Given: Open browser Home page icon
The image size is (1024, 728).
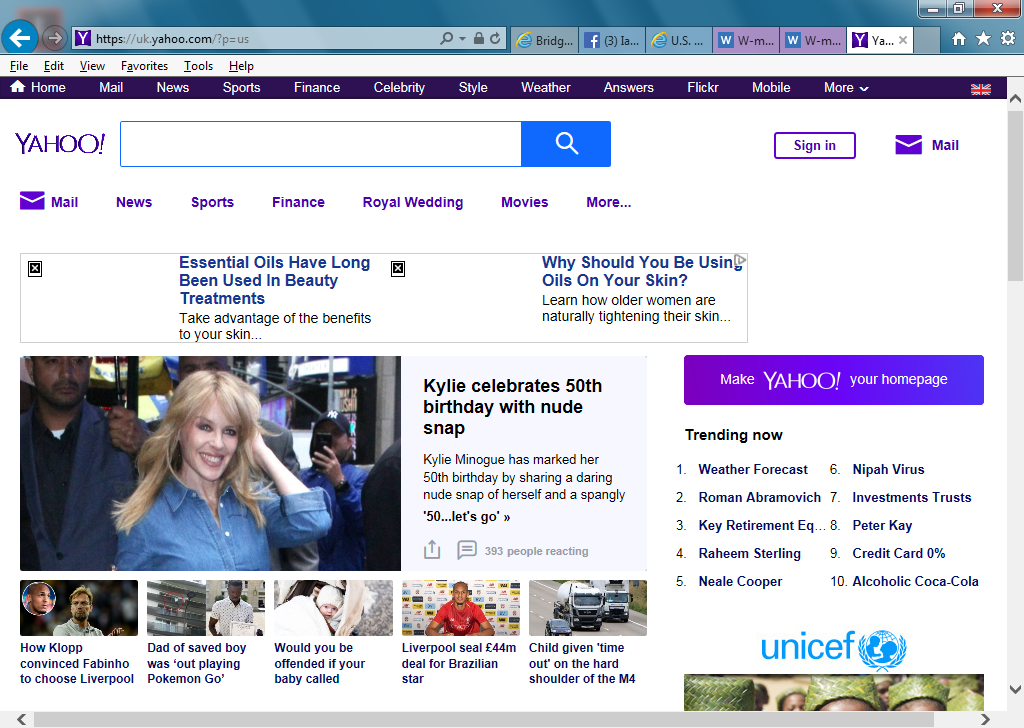Looking at the screenshot, I should [959, 39].
